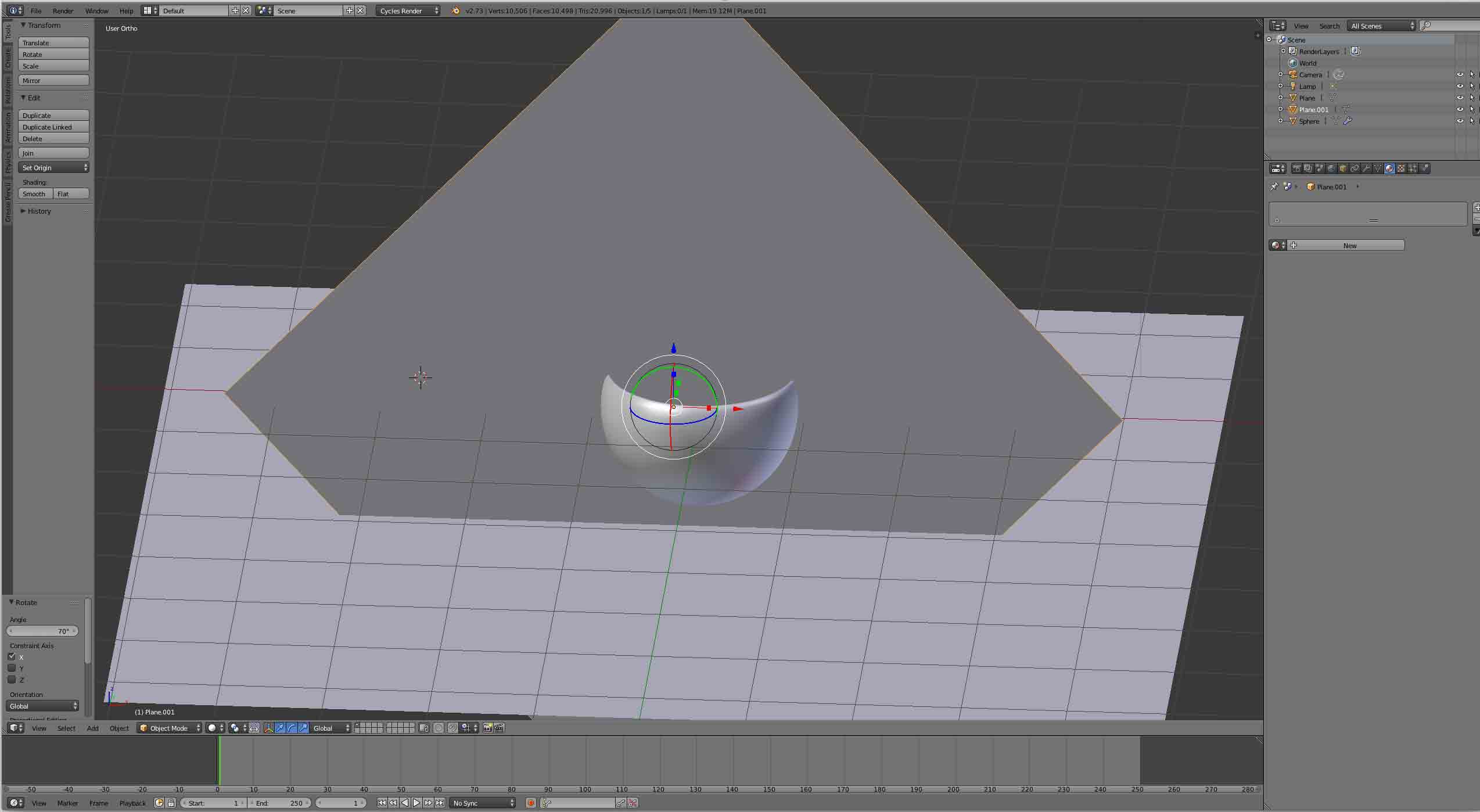Screen dimensions: 1480x812
Task: Open the Modifiers wrench properties tab
Action: [1366, 168]
